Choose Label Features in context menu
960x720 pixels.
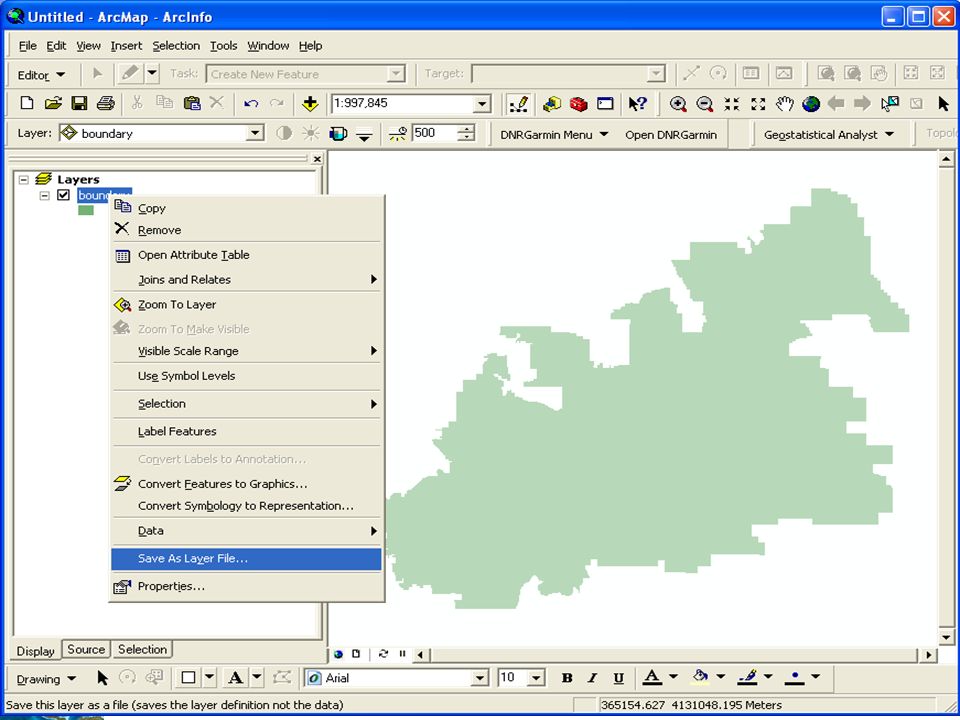tap(246, 431)
